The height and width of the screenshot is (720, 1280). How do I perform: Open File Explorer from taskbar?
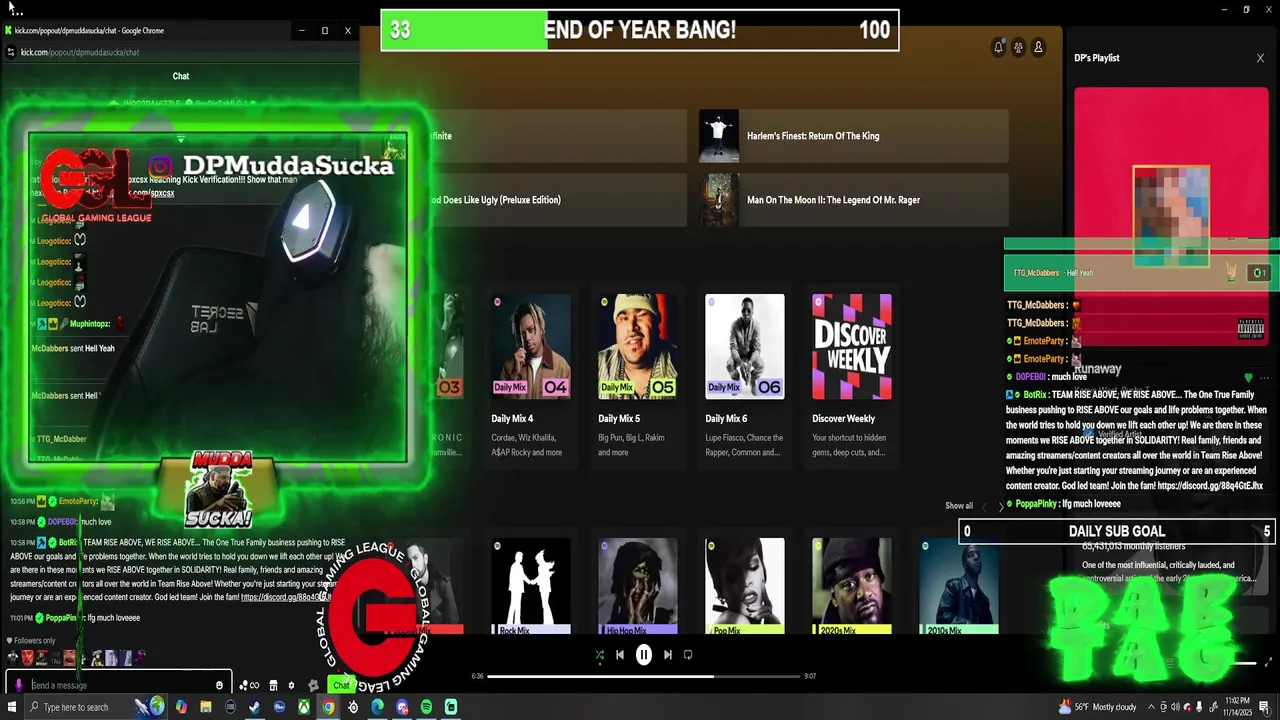[x=206, y=707]
